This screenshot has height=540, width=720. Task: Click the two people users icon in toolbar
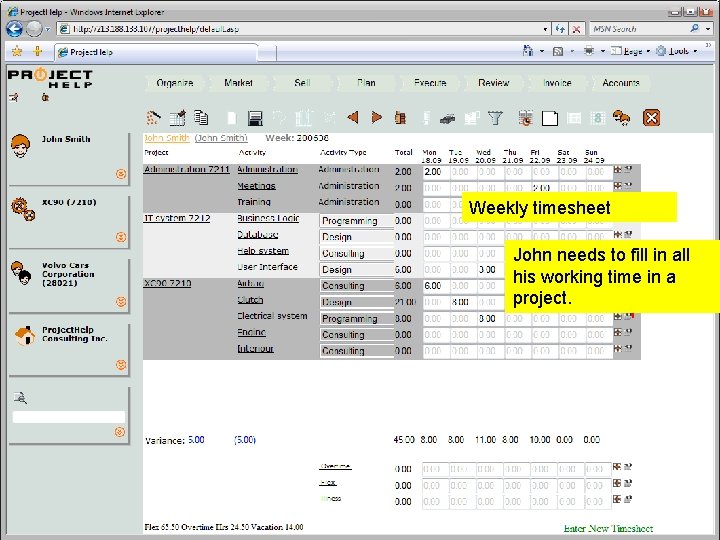621,118
